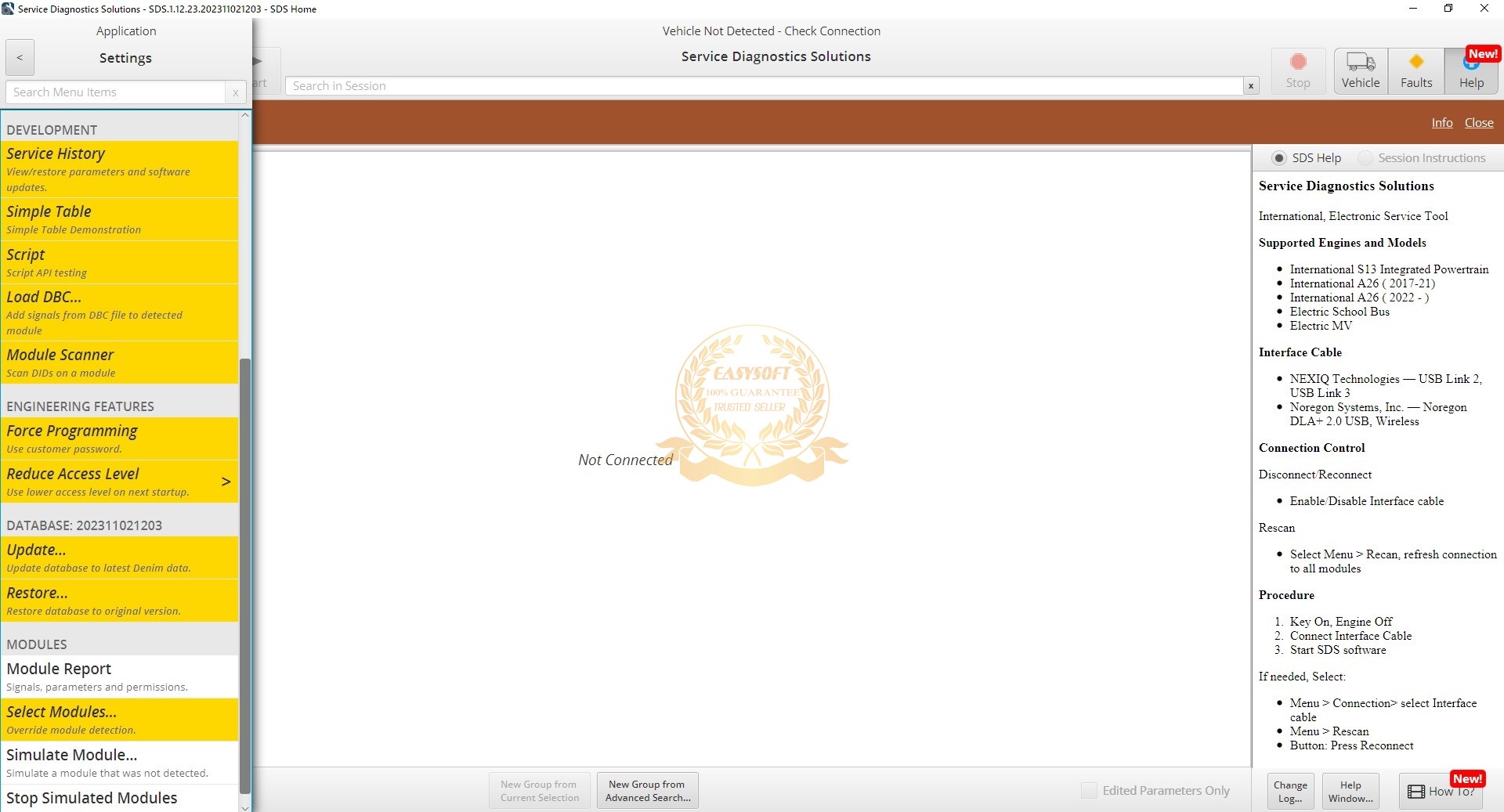This screenshot has height=812, width=1504.
Task: Open Service History menu item
Action: [x=120, y=169]
